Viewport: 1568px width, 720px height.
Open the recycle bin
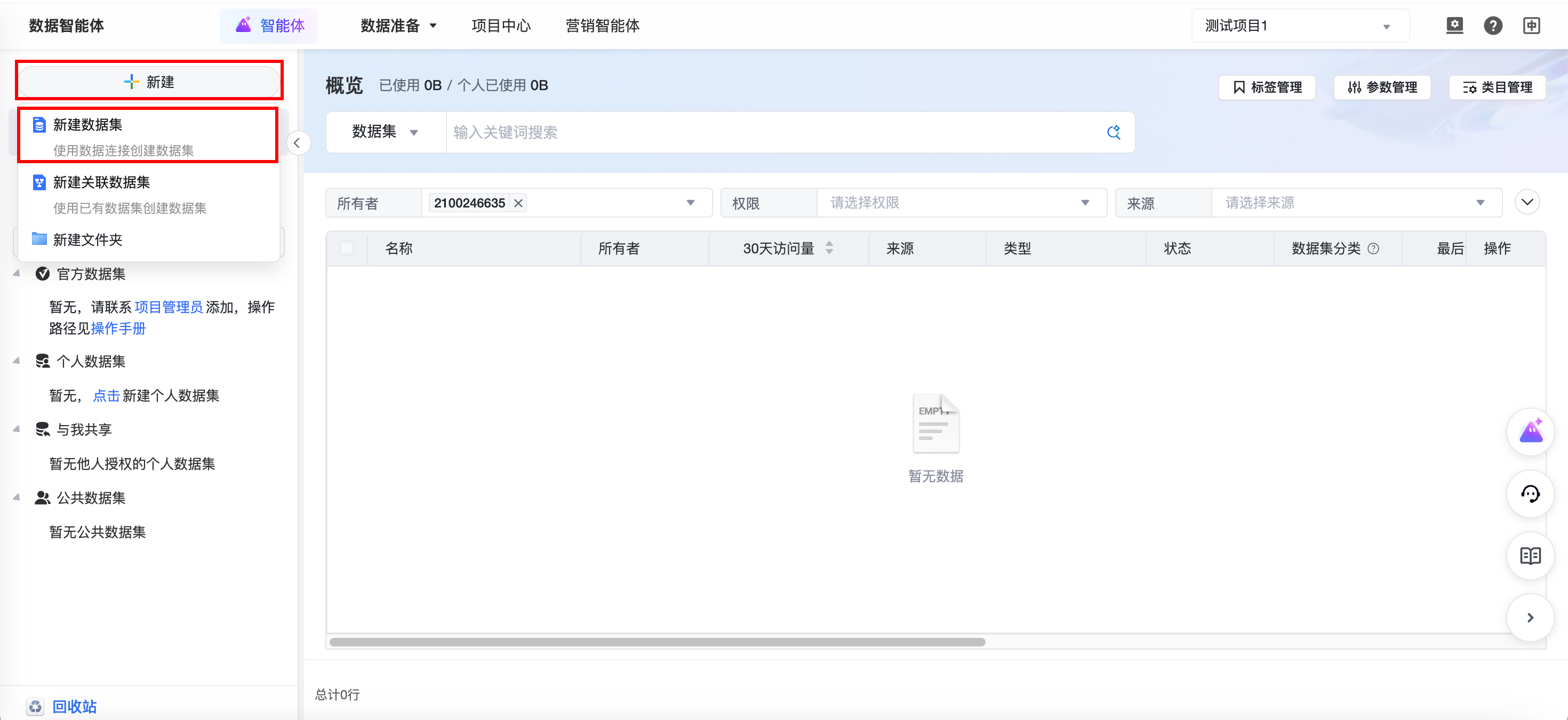click(x=74, y=706)
